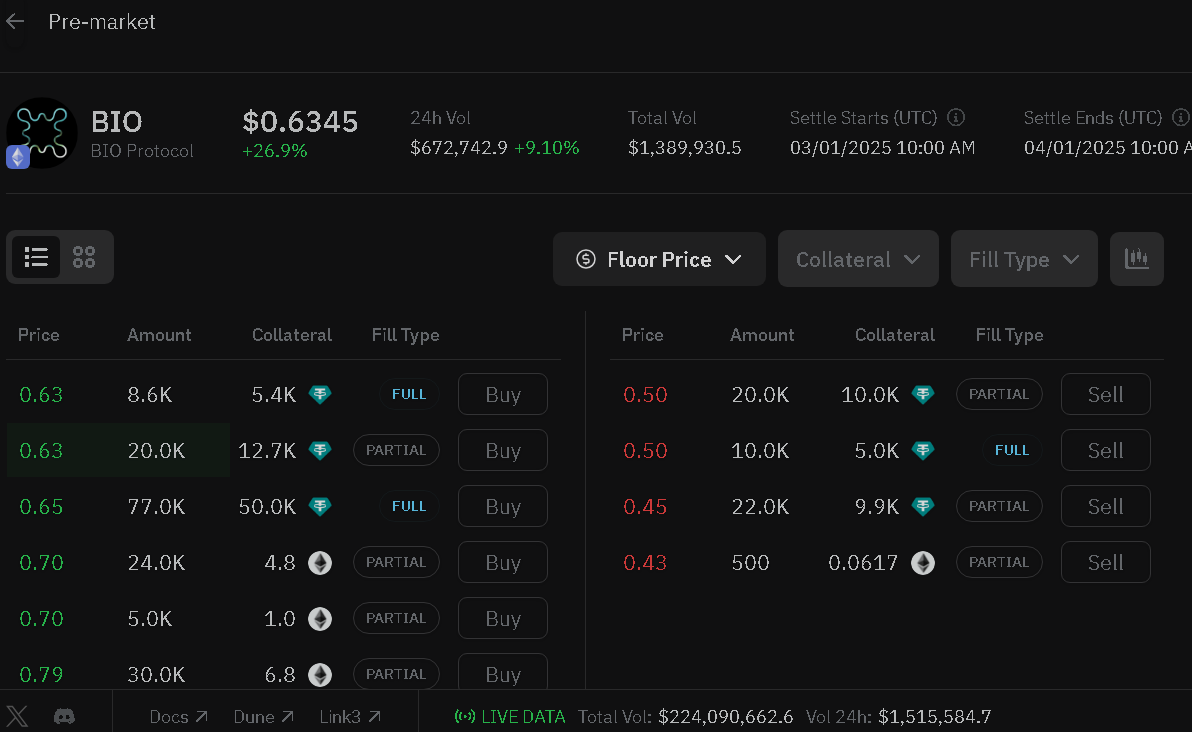Open the X (Twitter) icon in footer
The width and height of the screenshot is (1192, 732).
point(17,716)
